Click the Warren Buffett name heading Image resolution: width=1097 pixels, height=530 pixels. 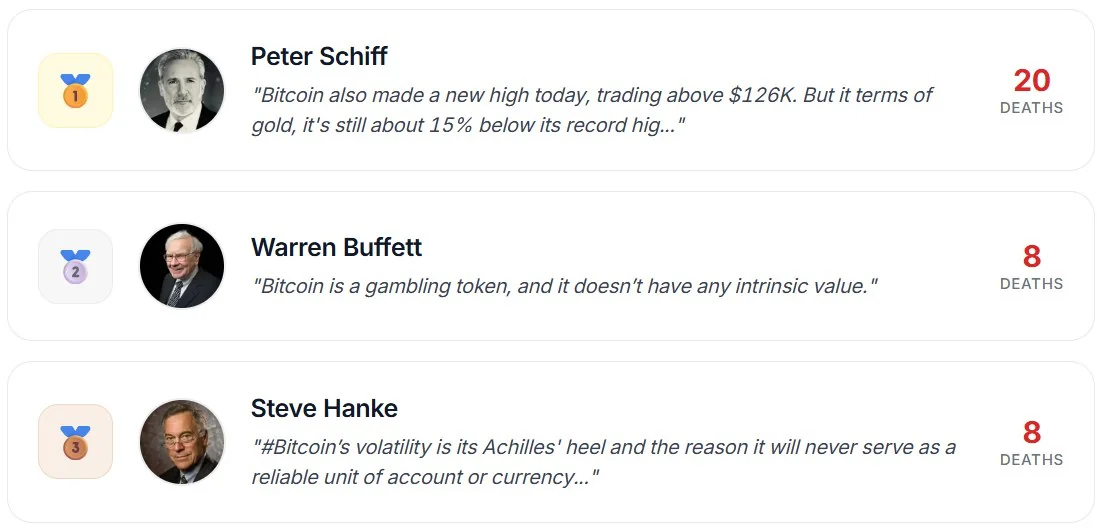tap(336, 247)
